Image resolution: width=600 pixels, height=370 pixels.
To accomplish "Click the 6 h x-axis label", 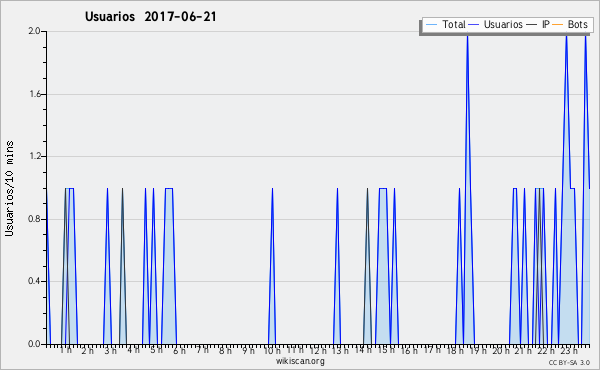I will coord(179,350).
